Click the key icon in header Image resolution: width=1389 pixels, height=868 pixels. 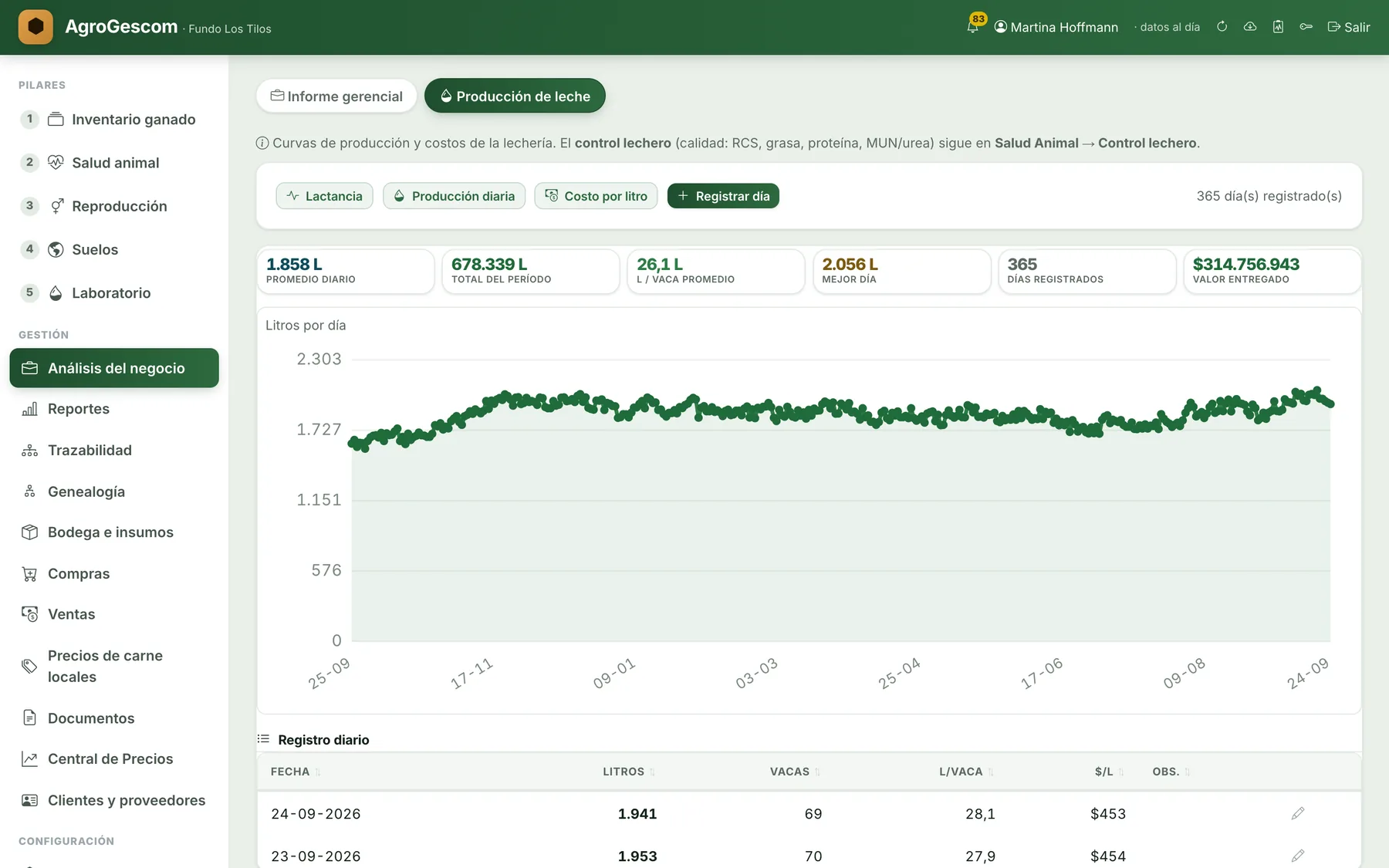(1306, 27)
